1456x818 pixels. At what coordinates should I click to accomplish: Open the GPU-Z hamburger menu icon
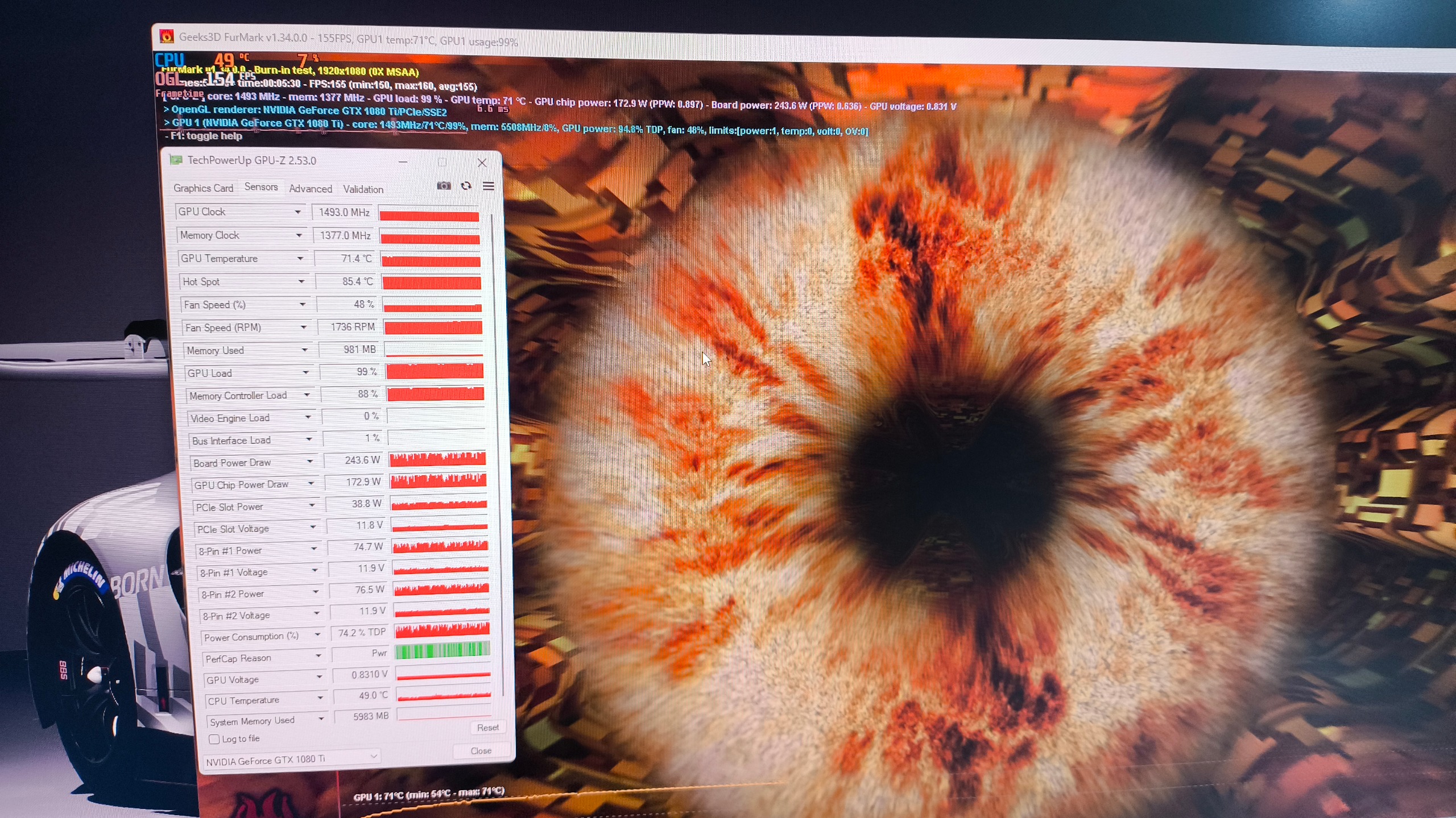coord(488,186)
